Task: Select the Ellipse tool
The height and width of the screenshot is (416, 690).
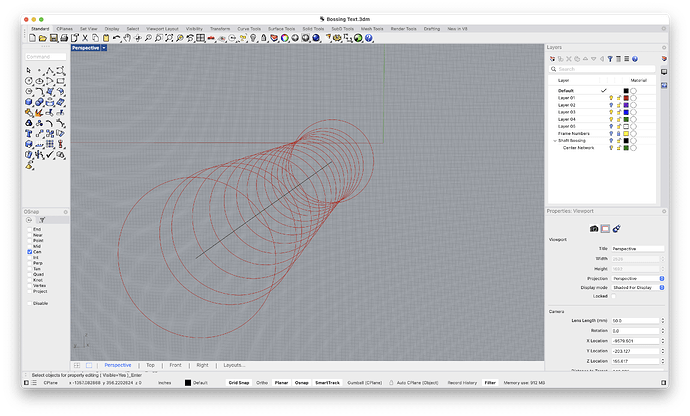Action: pyautogui.click(x=39, y=81)
